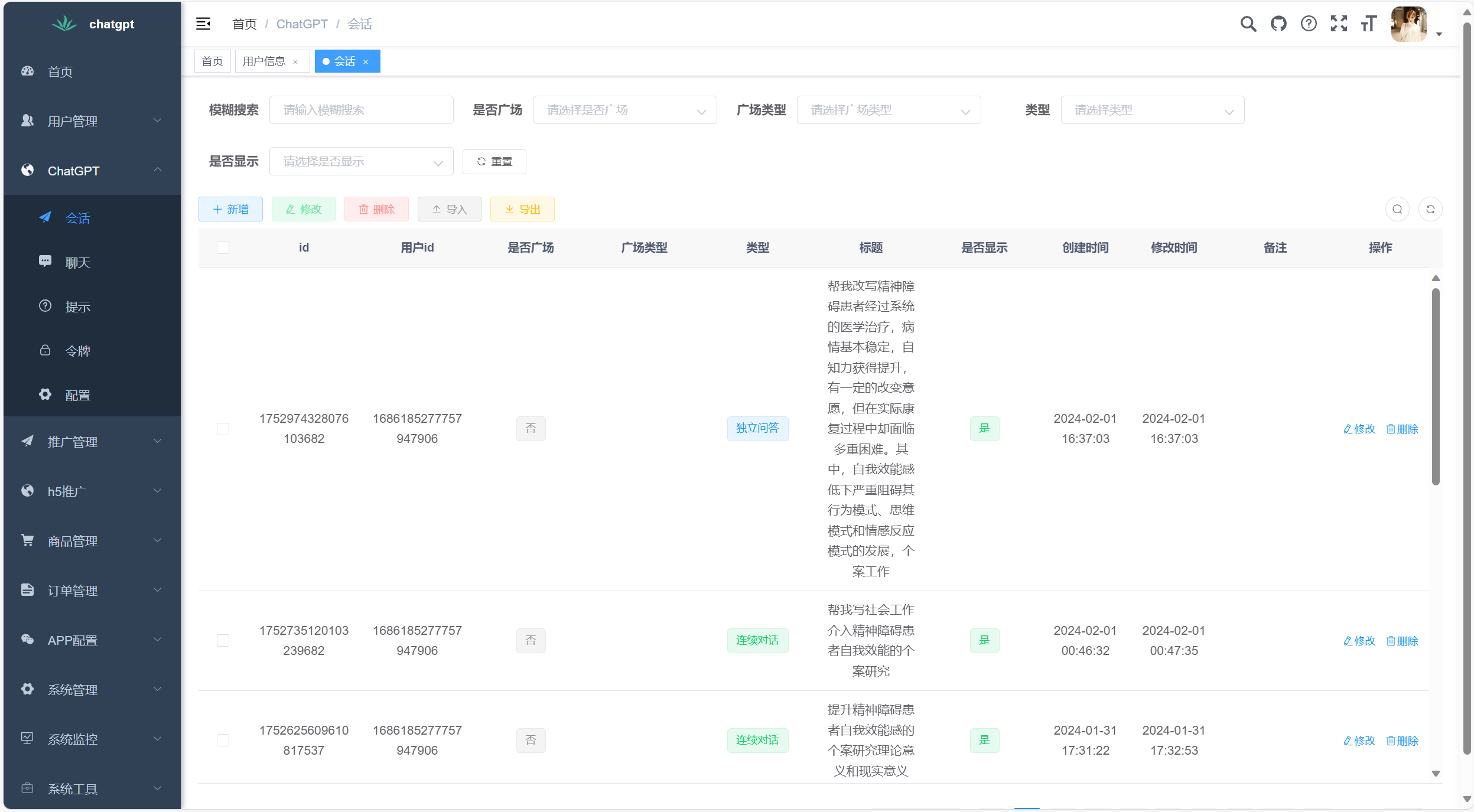Screen dimensions: 1474x812
Task: Close the 会话 tab
Action: [366, 62]
